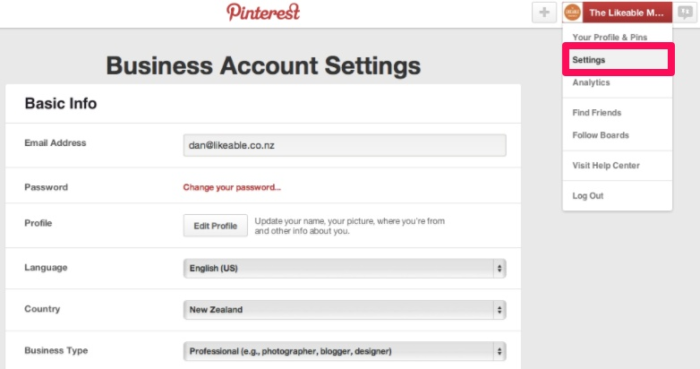Viewport: 700px width, 369px height.
Task: Open The Likeable M... account menu
Action: point(626,12)
